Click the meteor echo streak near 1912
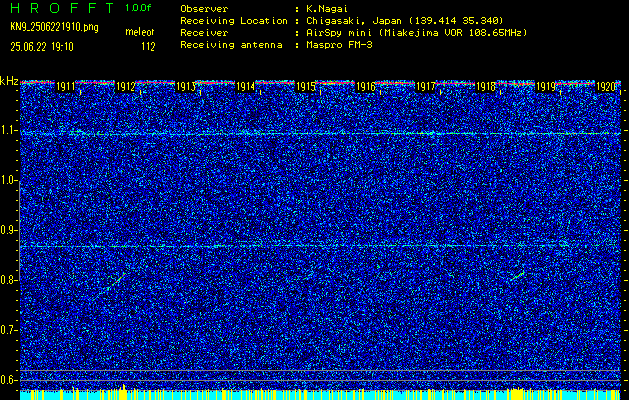 pos(110,286)
